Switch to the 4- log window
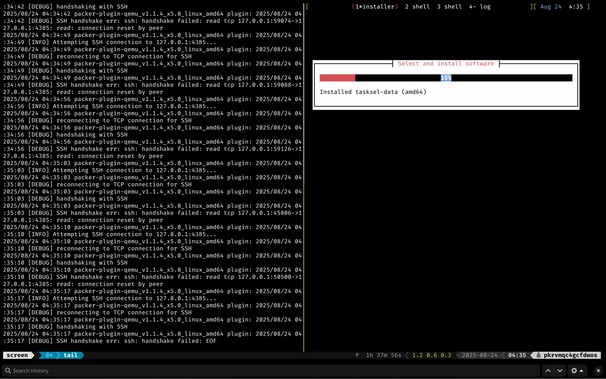This screenshot has height=379, width=606. [479, 7]
